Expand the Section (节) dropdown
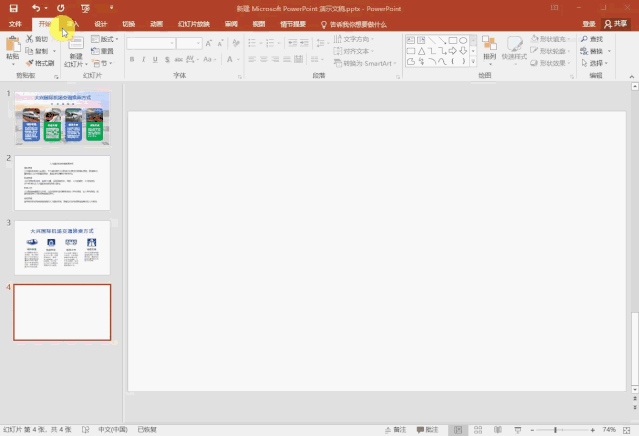The height and width of the screenshot is (436, 639). pyautogui.click(x=102, y=63)
